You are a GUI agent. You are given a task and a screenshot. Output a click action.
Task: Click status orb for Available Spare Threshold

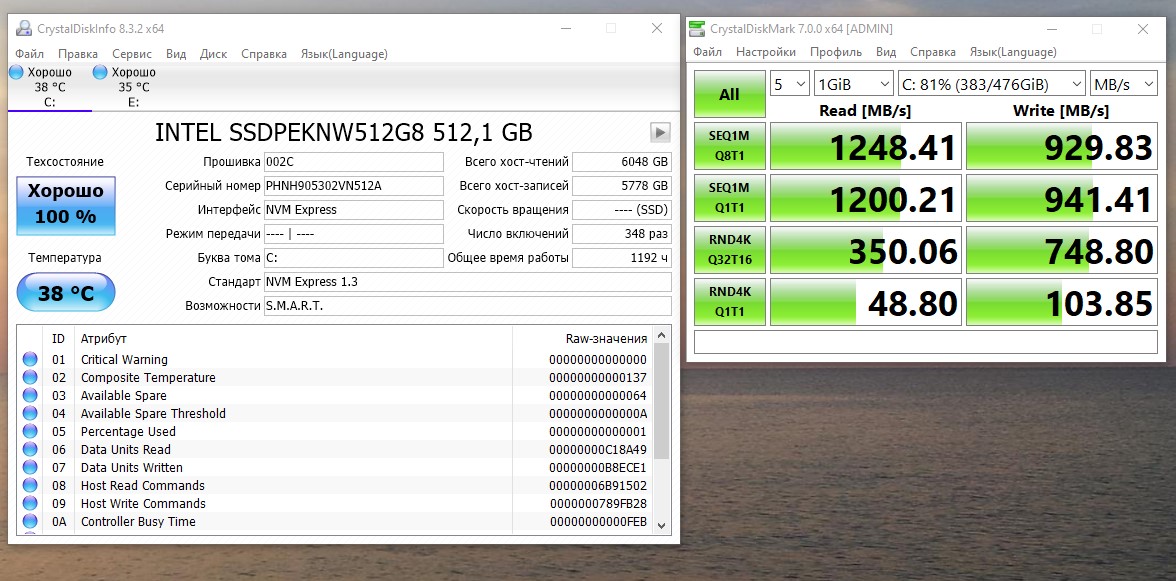tap(30, 414)
